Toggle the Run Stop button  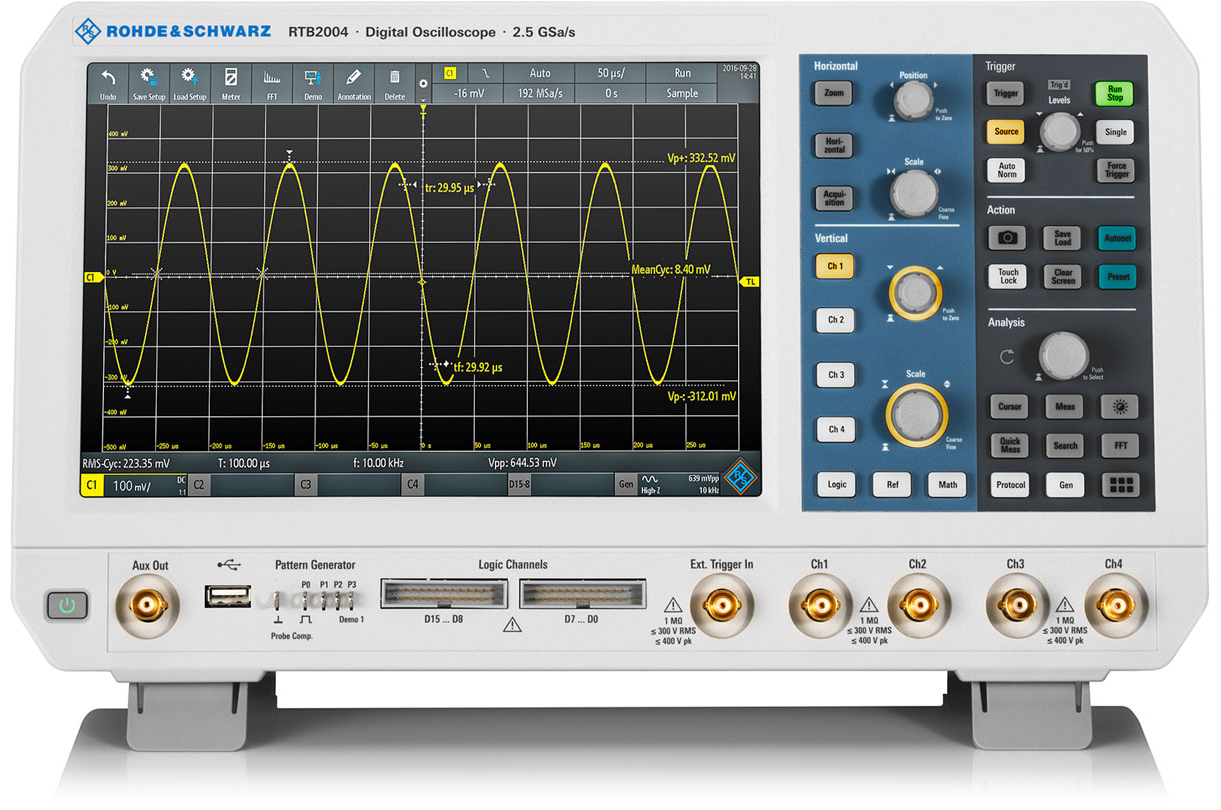[x=1114, y=93]
